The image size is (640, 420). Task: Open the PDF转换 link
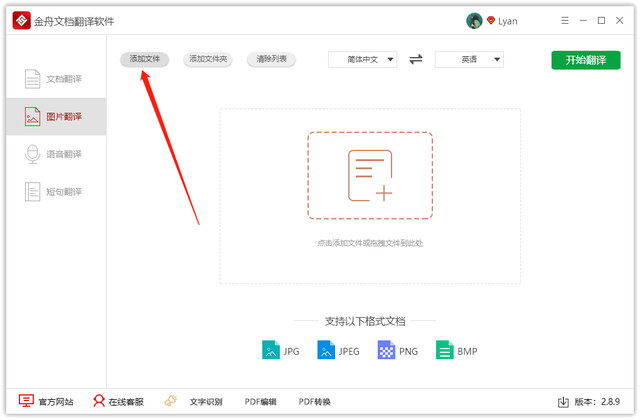click(314, 402)
